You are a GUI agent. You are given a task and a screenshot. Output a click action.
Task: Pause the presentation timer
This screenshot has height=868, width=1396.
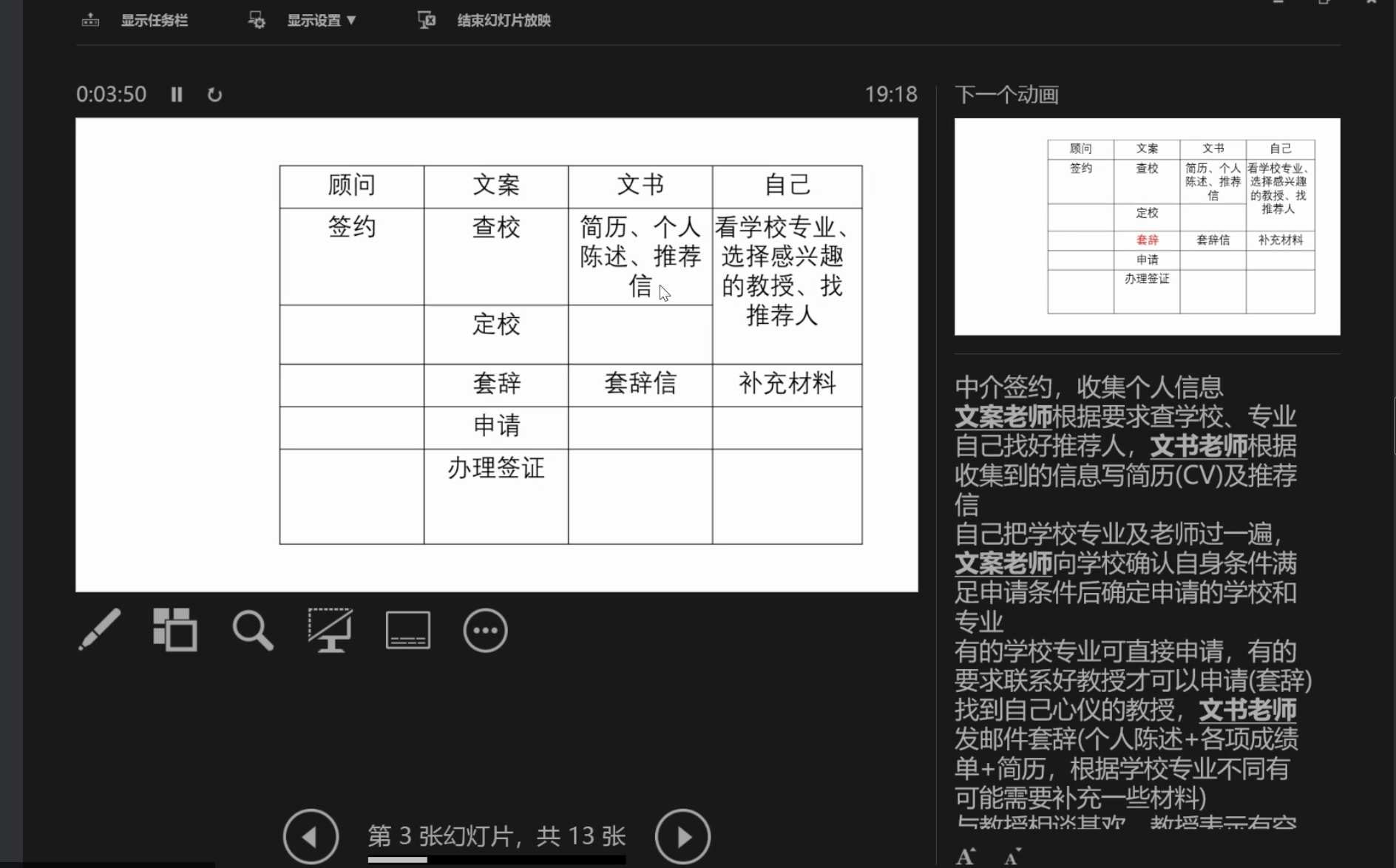(177, 95)
